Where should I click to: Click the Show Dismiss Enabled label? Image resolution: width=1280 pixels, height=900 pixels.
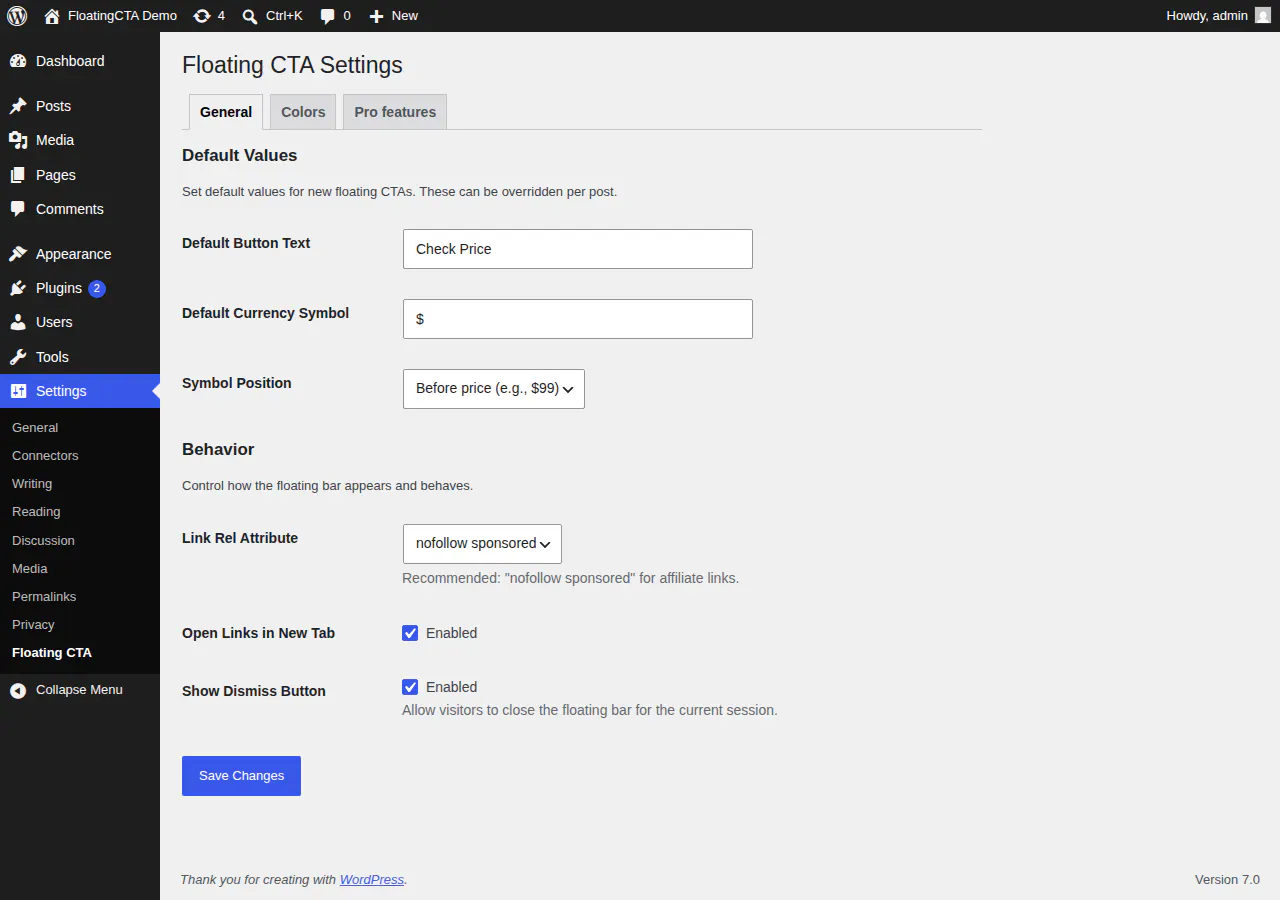(452, 687)
